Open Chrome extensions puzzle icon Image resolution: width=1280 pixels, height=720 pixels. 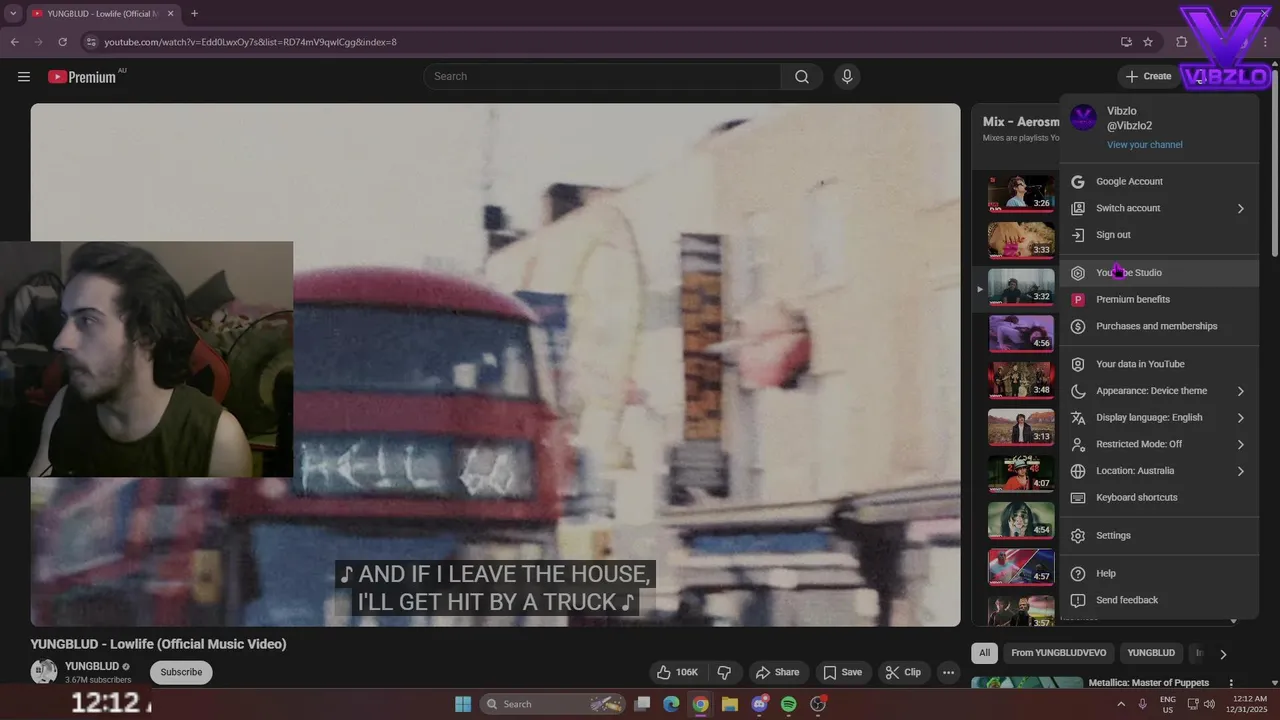click(x=1182, y=42)
